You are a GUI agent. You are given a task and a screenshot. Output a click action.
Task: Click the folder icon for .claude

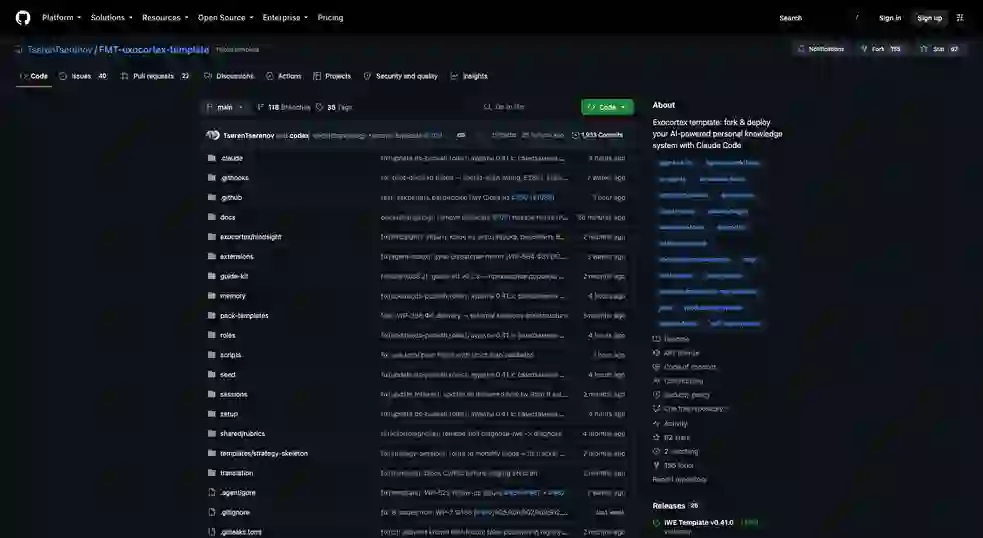click(212, 158)
